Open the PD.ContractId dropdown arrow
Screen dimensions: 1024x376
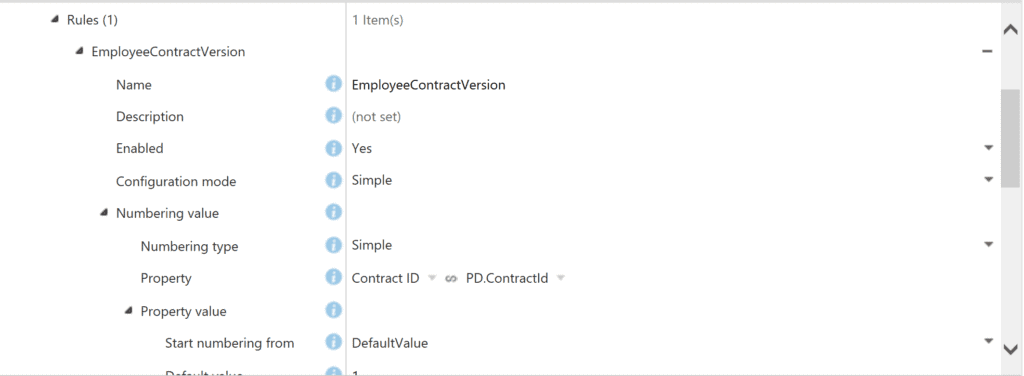560,279
